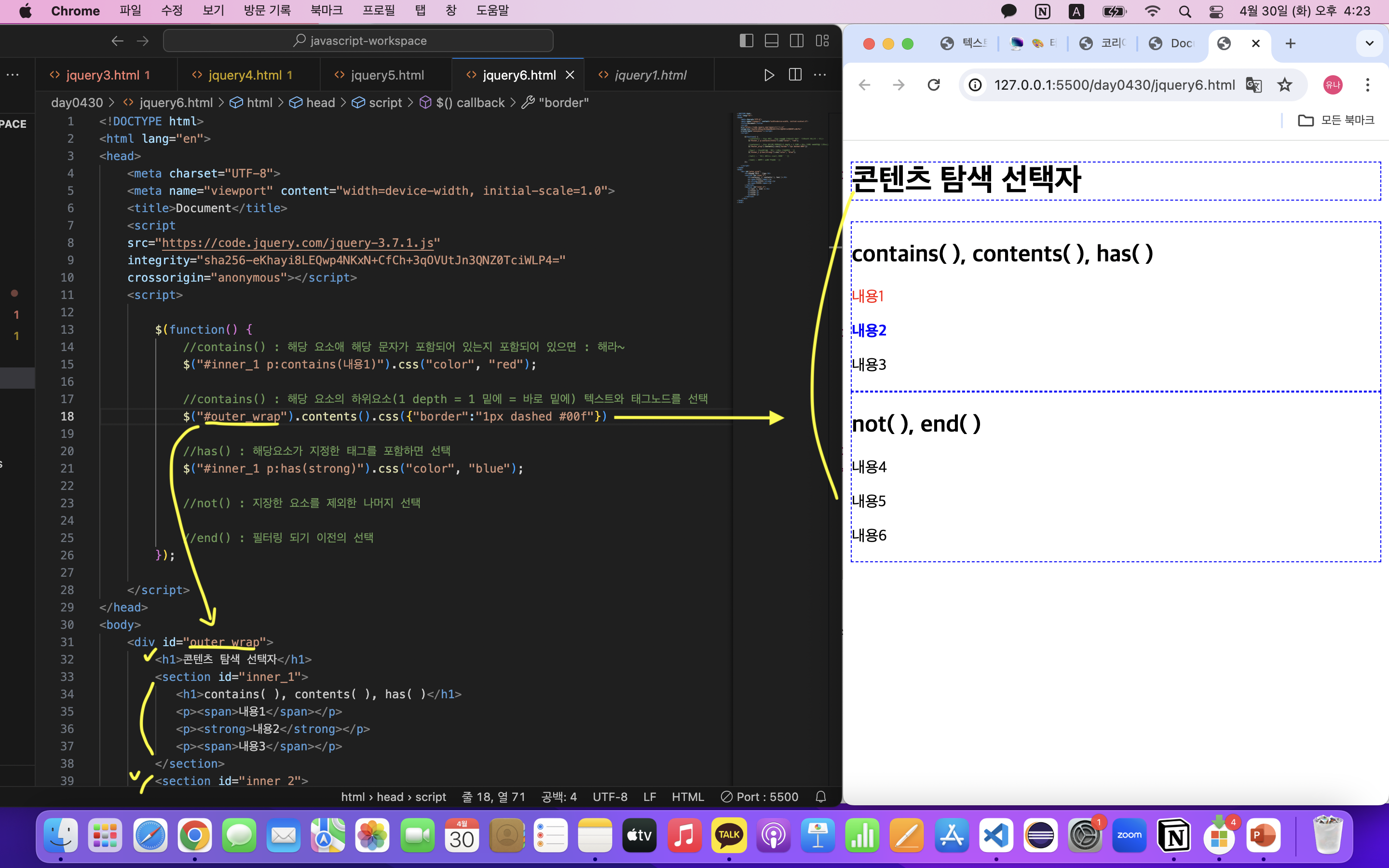This screenshot has width=1389, height=868.
Task: Toggle bottom panel layout icon
Action: coord(771,41)
